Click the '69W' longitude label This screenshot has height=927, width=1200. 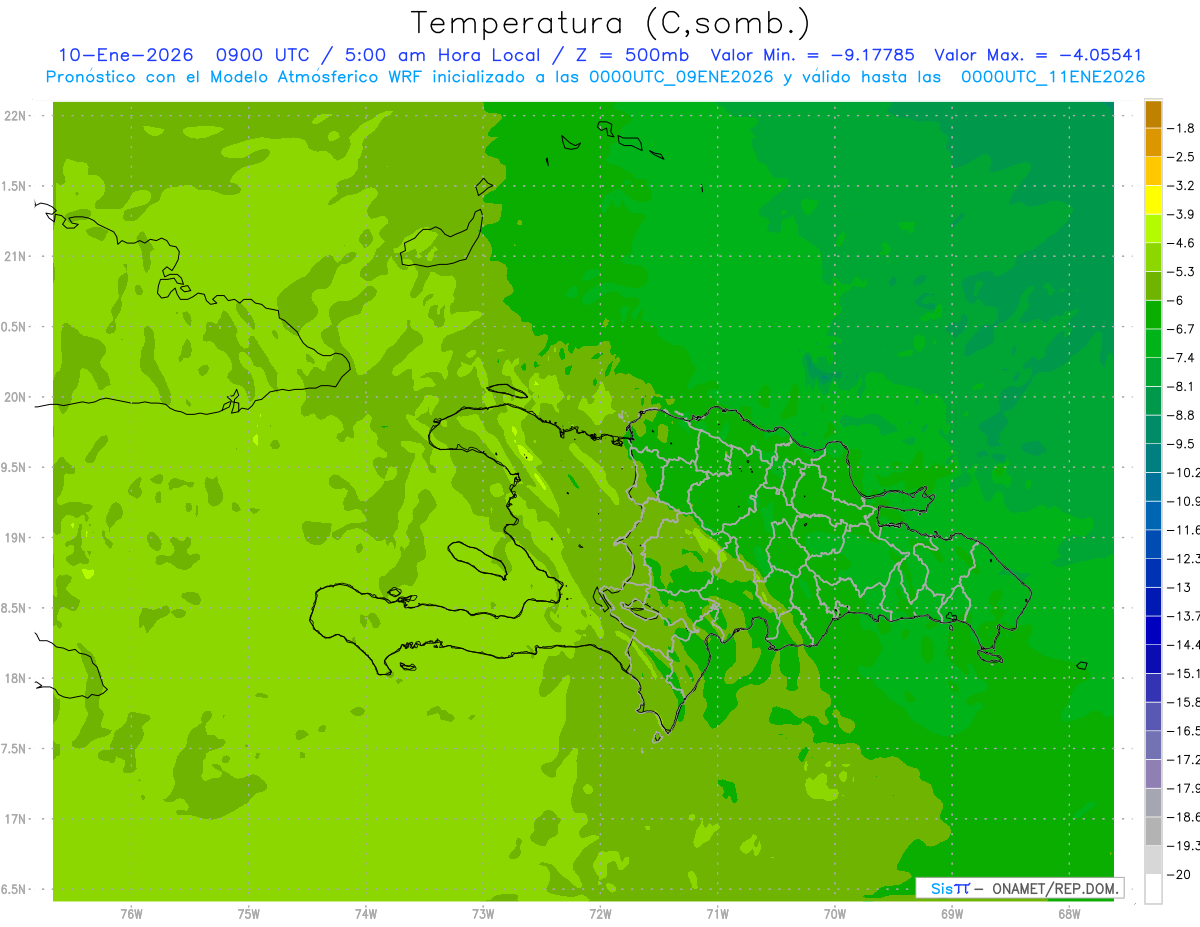(x=951, y=914)
